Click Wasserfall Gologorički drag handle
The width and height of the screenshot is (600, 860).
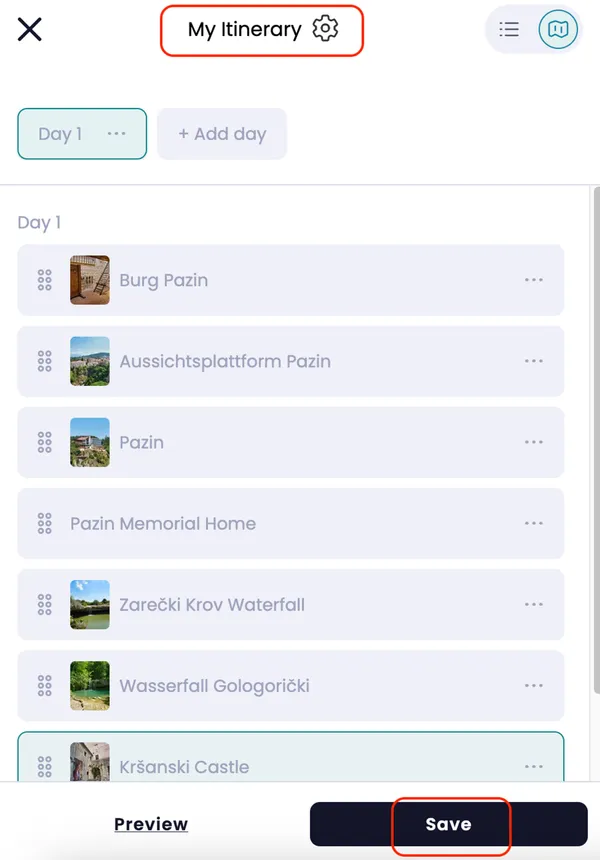point(44,685)
